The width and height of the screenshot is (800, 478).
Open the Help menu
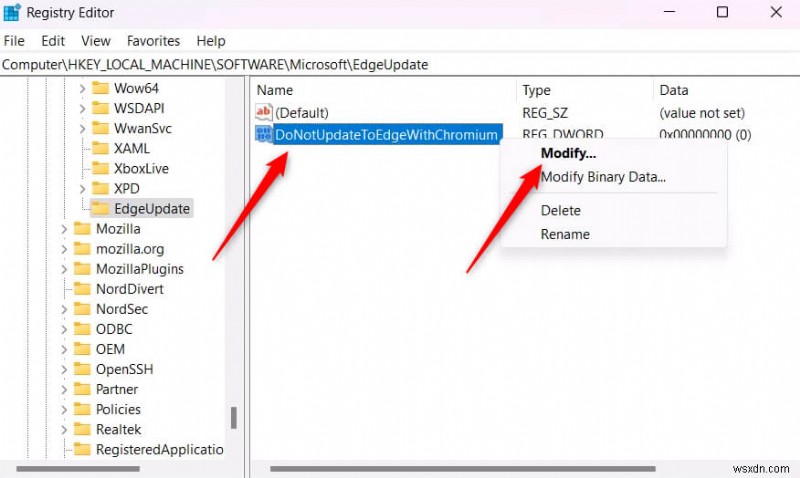coord(211,41)
